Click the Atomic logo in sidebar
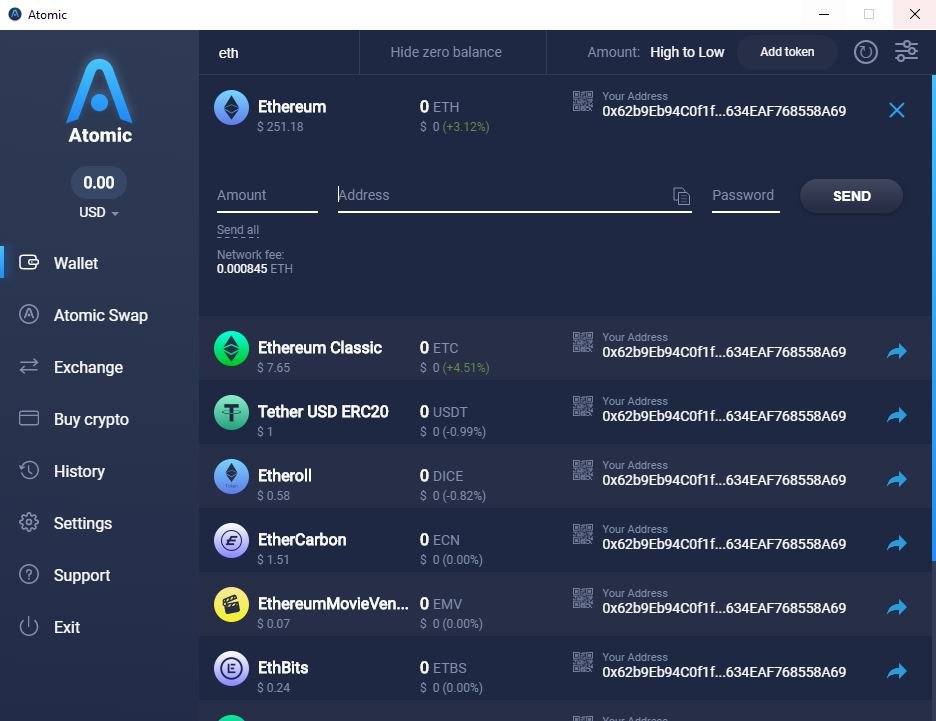This screenshot has height=721, width=936. pyautogui.click(x=100, y=100)
